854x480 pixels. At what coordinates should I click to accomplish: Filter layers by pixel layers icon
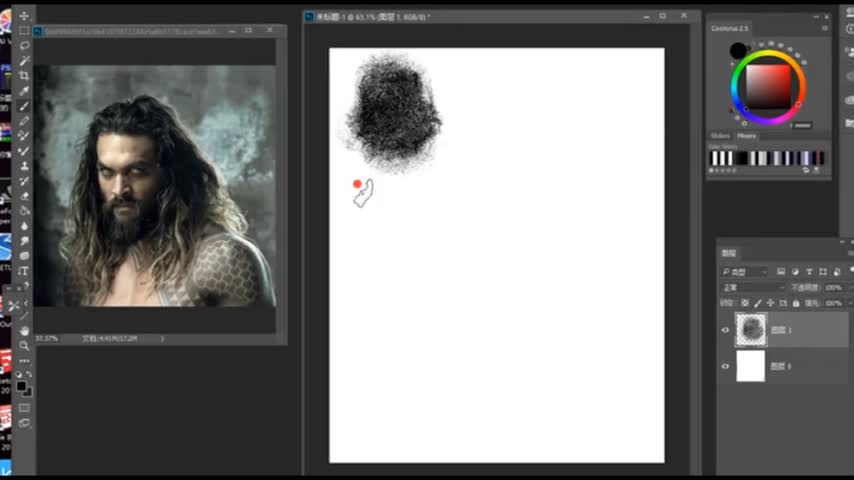point(780,271)
